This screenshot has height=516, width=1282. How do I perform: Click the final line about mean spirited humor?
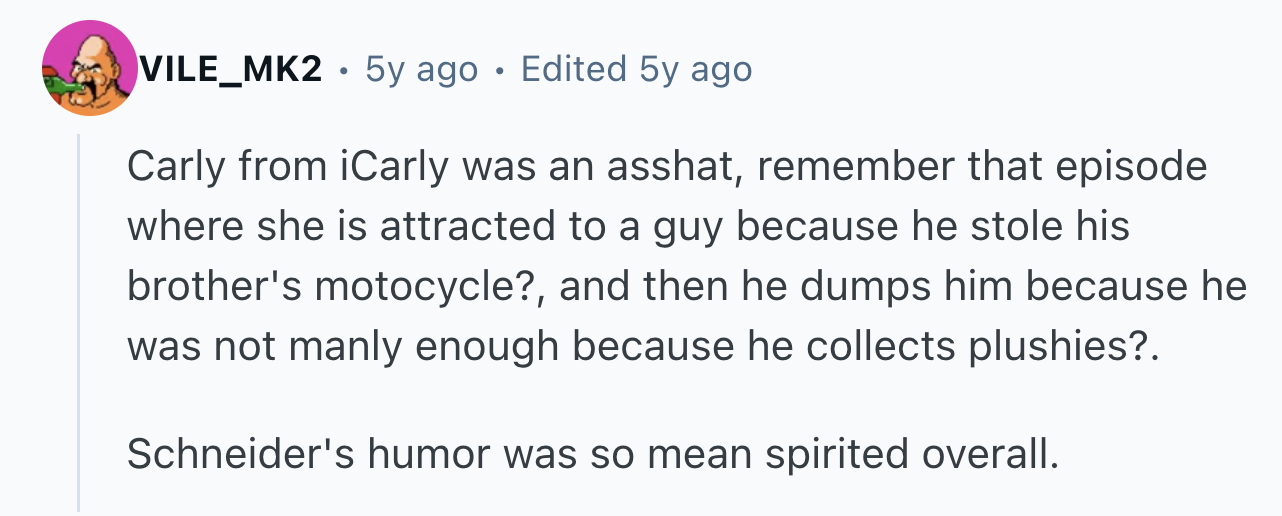pyautogui.click(x=592, y=455)
